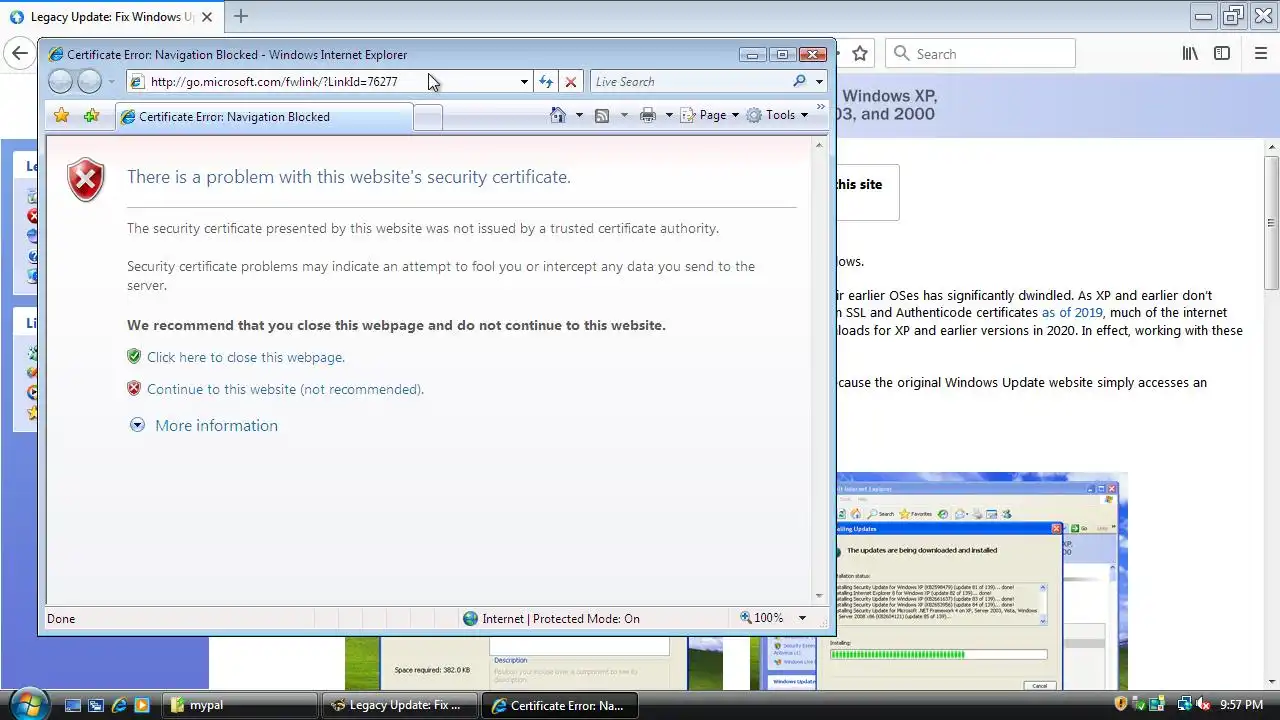Viewport: 1280px width, 720px height.
Task: Click the IE page scrollbar down arrow
Action: 819,595
